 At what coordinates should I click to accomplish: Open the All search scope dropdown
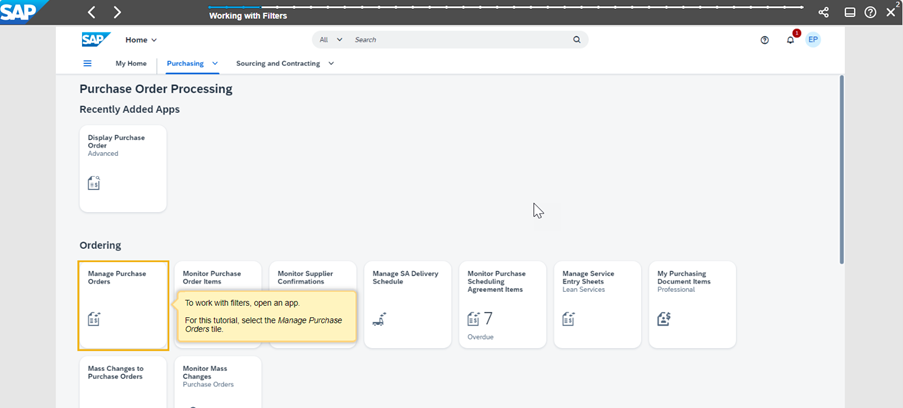tap(330, 40)
